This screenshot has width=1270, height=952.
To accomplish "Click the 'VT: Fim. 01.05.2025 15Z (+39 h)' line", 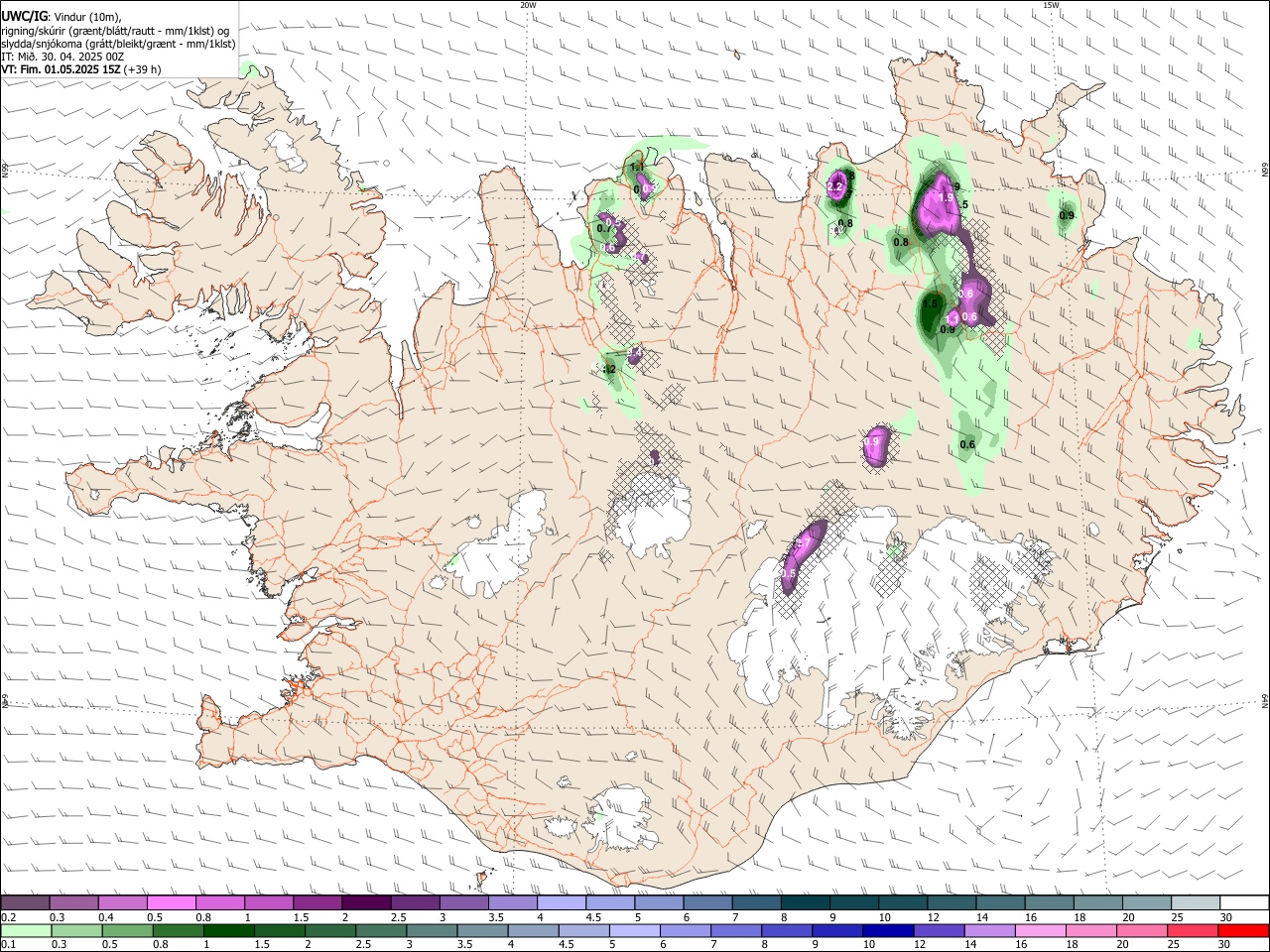I will point(81,70).
